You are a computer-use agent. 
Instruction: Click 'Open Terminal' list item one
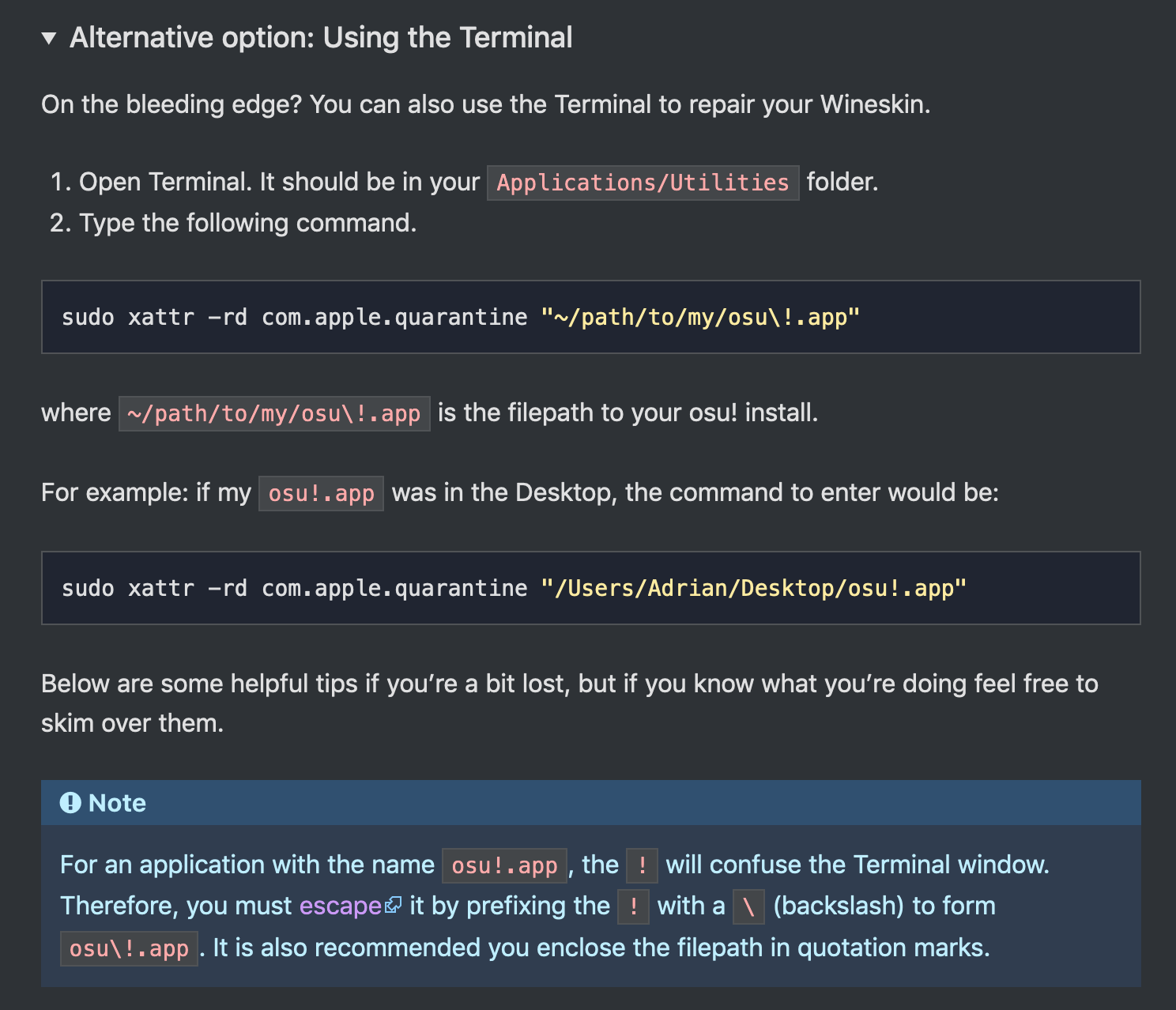[x=464, y=182]
